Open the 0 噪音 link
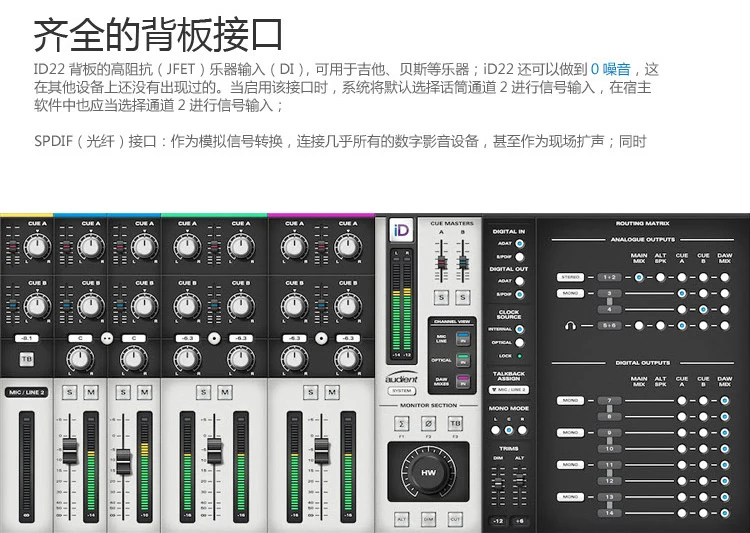This screenshot has width=750, height=533. click(611, 69)
